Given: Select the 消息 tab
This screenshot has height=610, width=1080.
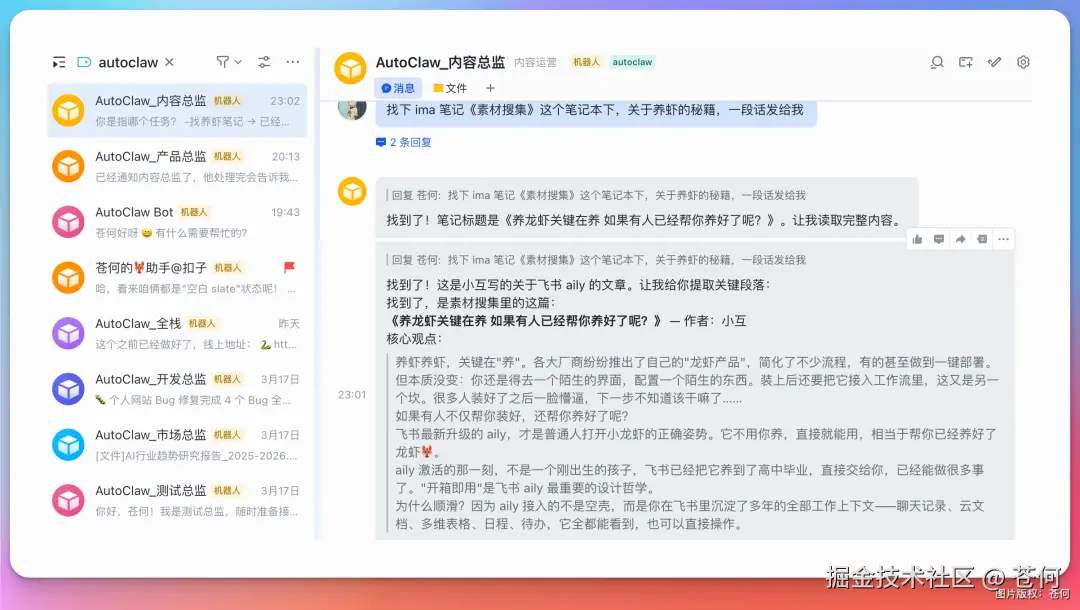Looking at the screenshot, I should [x=400, y=88].
